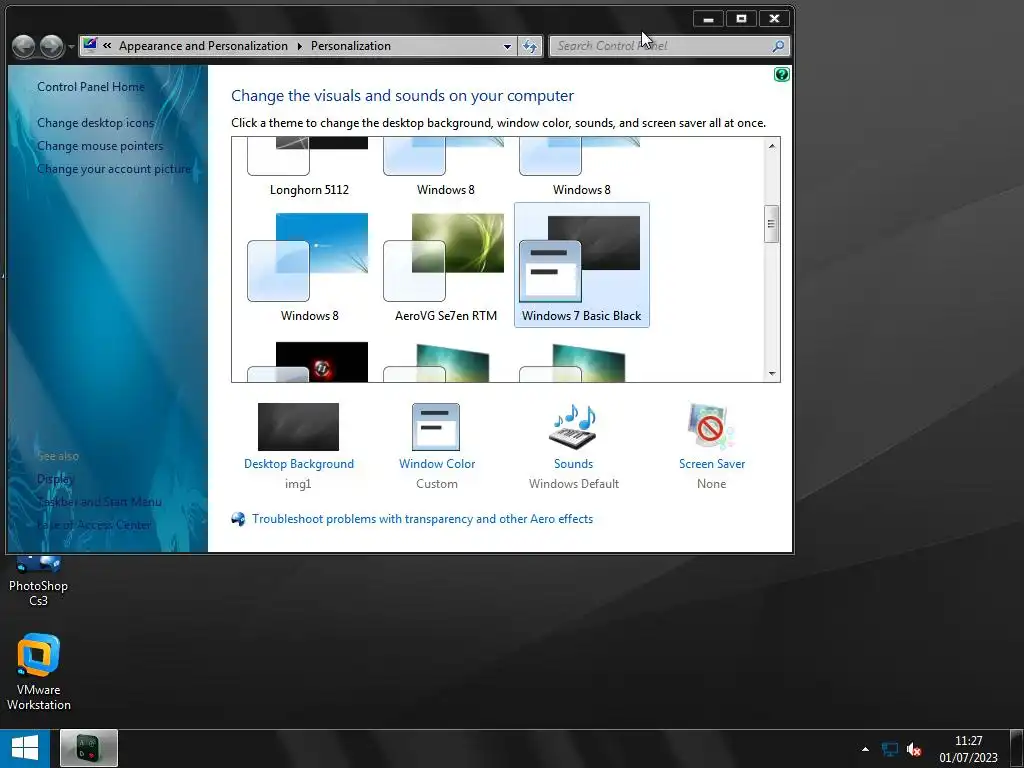
Task: Open Change mouse pointers link
Action: click(100, 146)
